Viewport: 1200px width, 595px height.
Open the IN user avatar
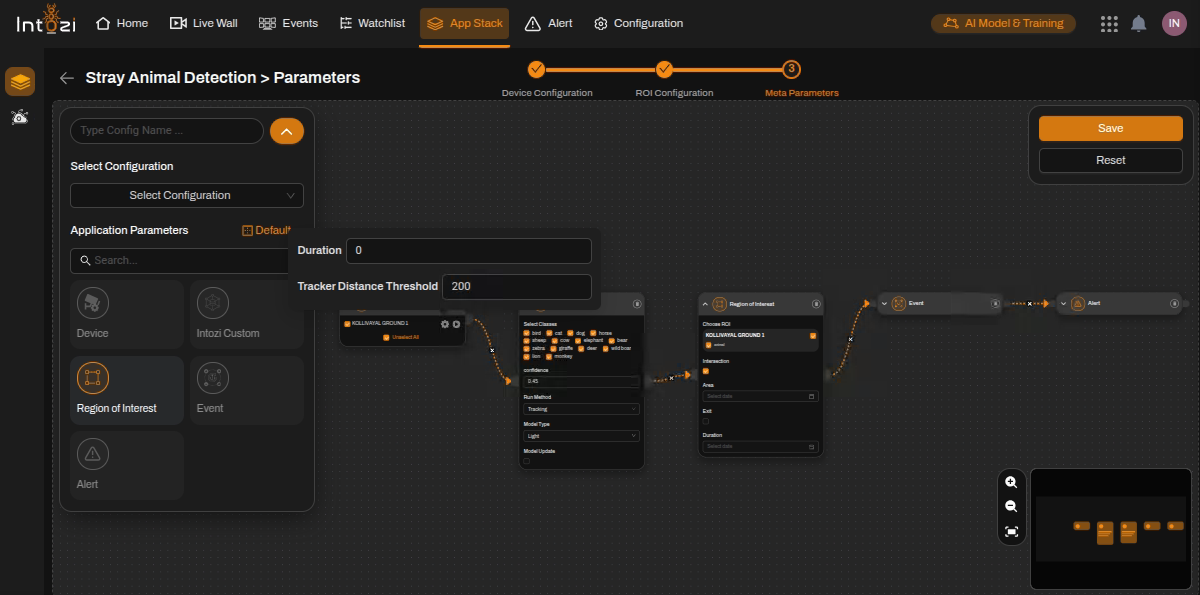click(x=1174, y=23)
